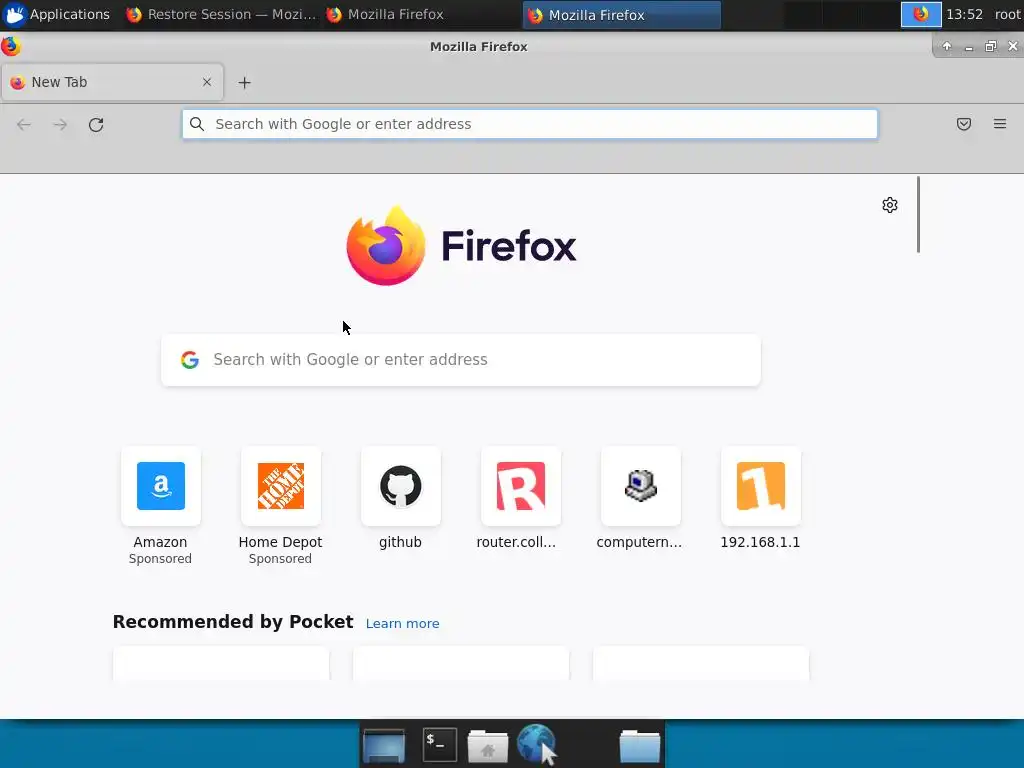1024x768 pixels.
Task: Follow the Learn more Pocket link
Action: (x=402, y=624)
